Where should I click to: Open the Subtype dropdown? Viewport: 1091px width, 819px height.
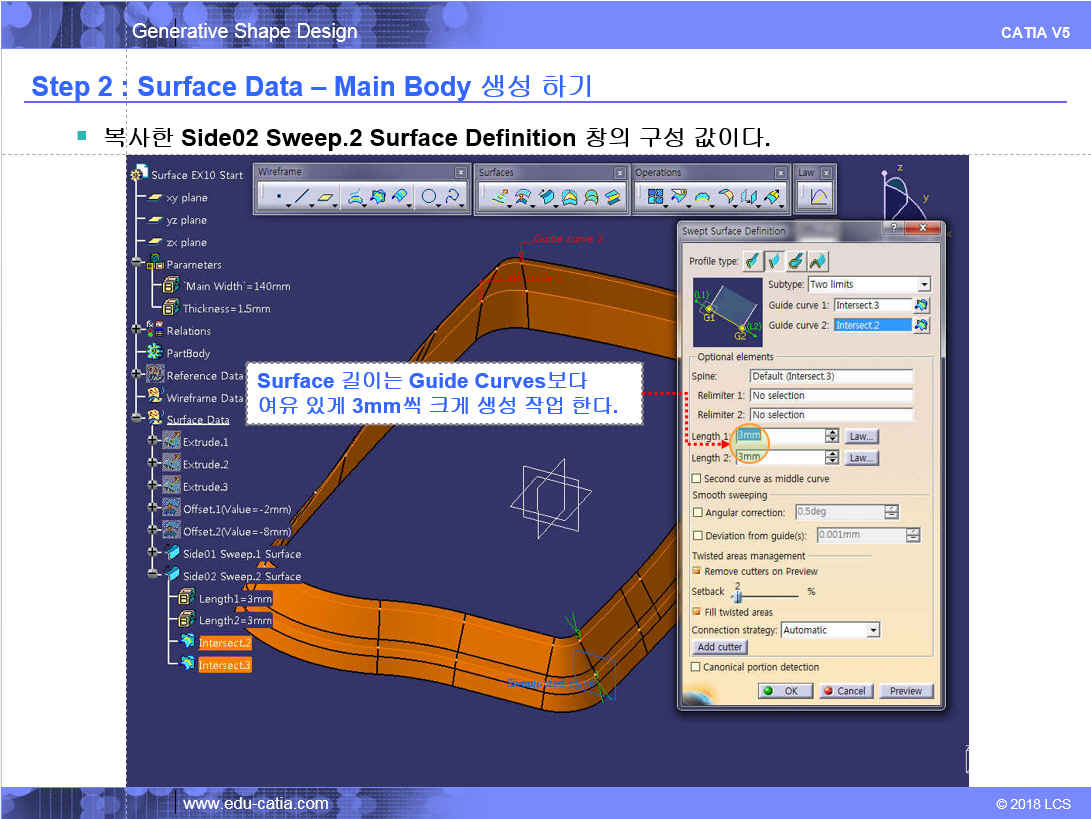(923, 285)
